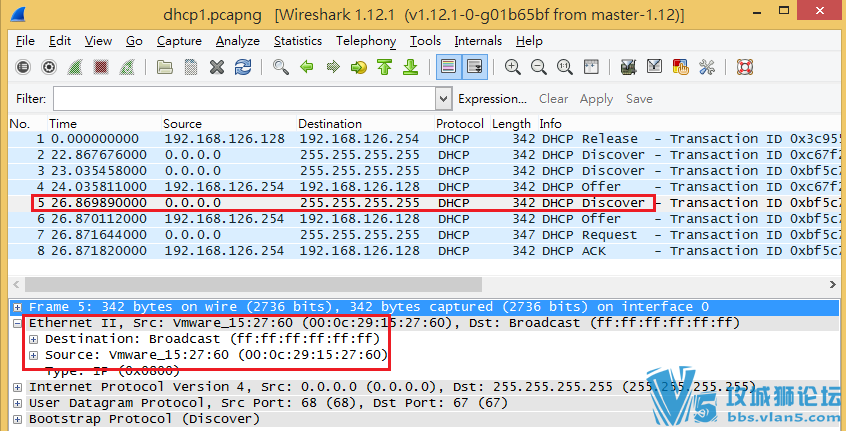
Task: Open the preferences tools icon
Action: point(706,67)
